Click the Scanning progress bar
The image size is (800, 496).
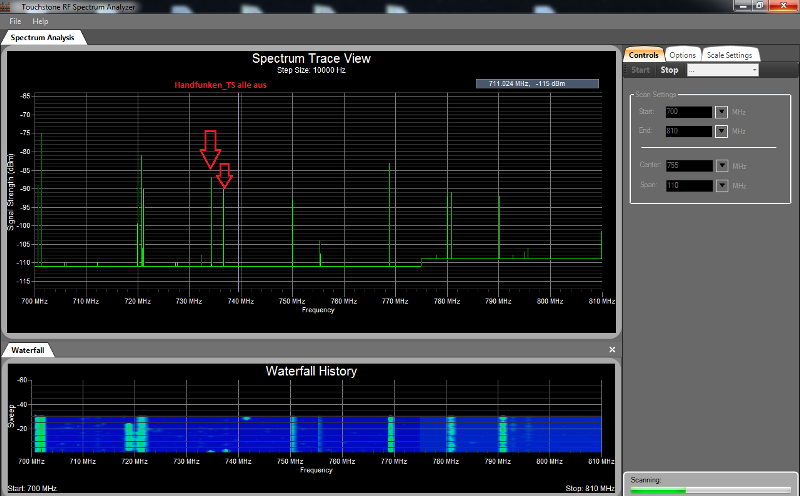coord(710,490)
